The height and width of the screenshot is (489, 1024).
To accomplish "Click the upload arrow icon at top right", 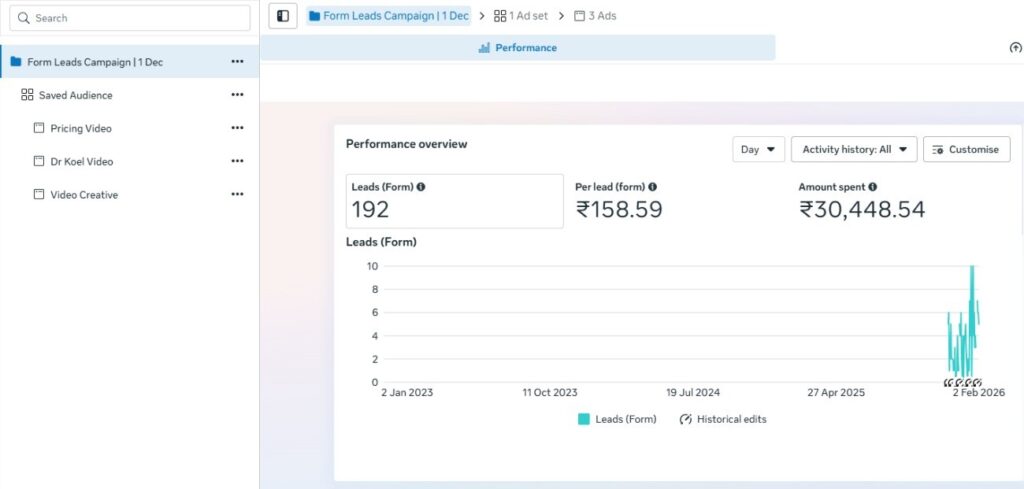I will coord(1016,48).
